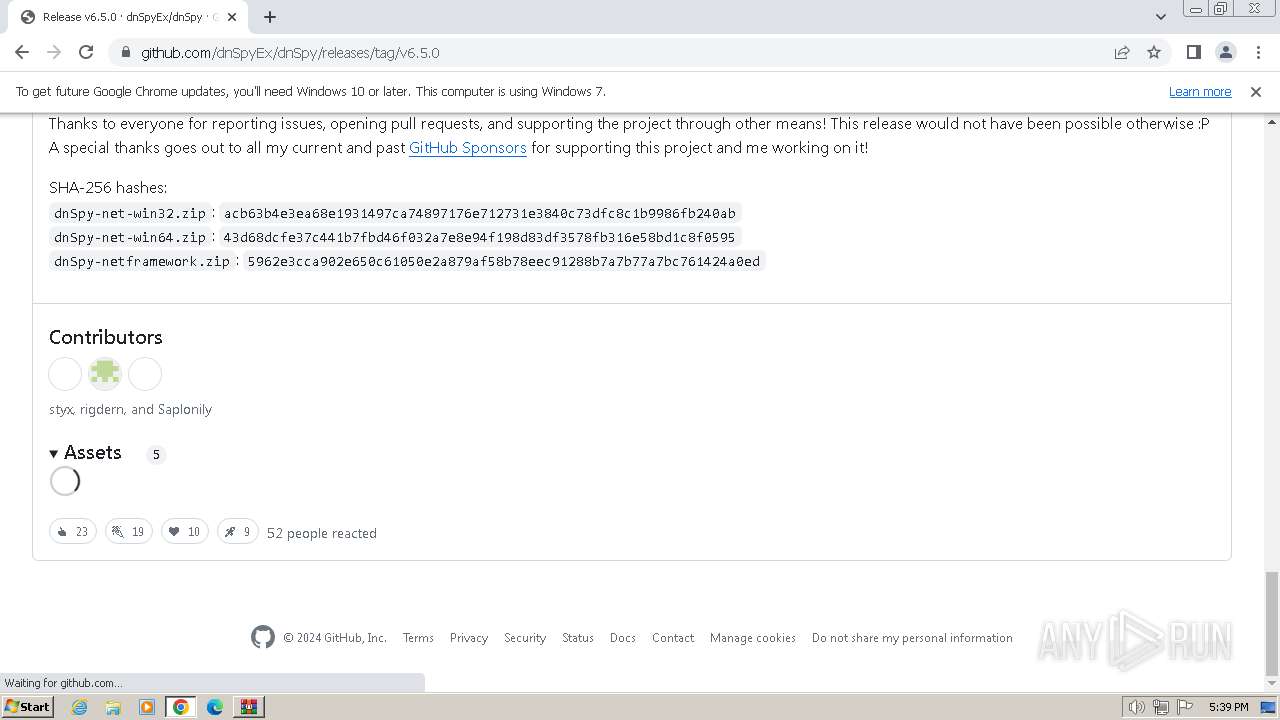Open the Learn more link
The image size is (1280, 720).
click(x=1200, y=91)
